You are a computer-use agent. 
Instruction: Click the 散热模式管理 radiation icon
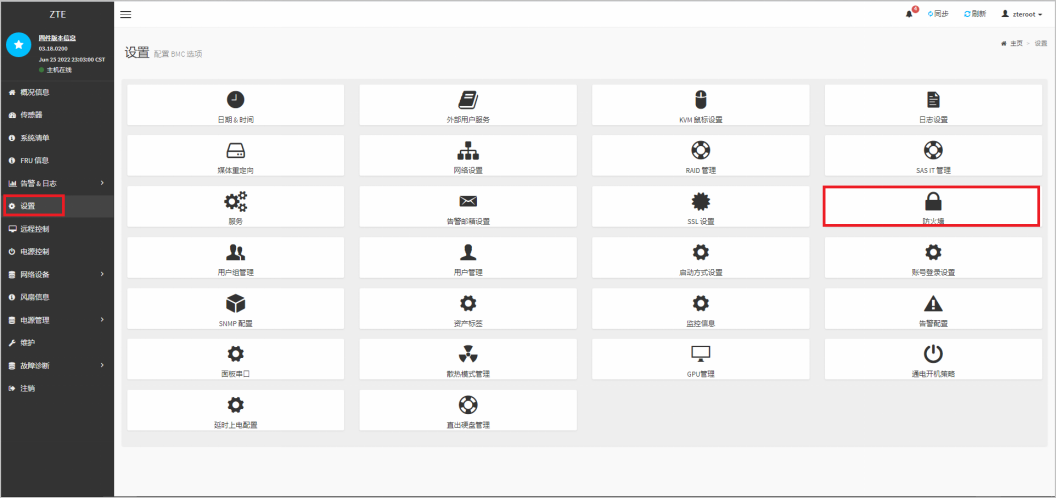coord(468,354)
